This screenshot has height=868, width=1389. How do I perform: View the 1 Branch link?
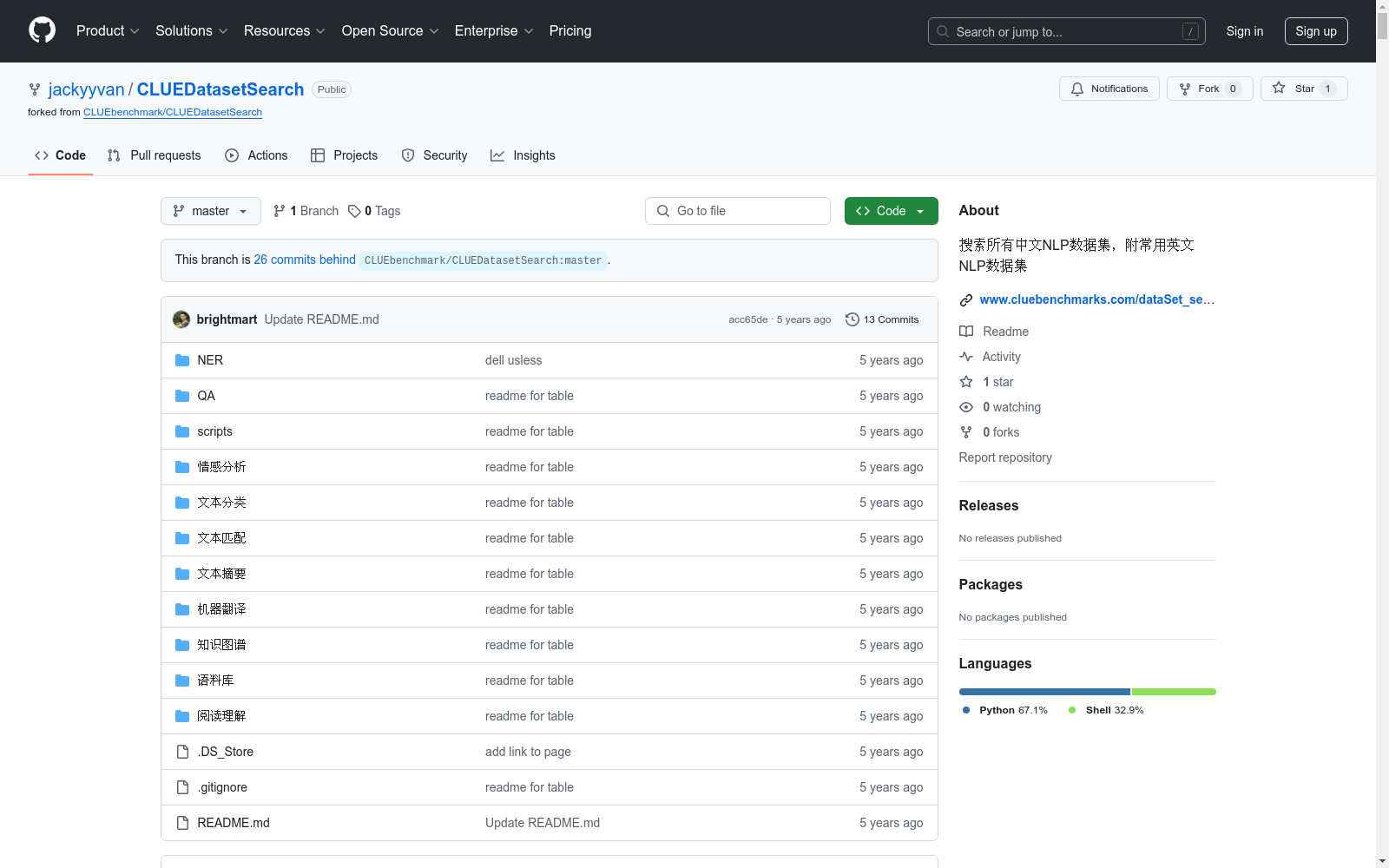(306, 211)
